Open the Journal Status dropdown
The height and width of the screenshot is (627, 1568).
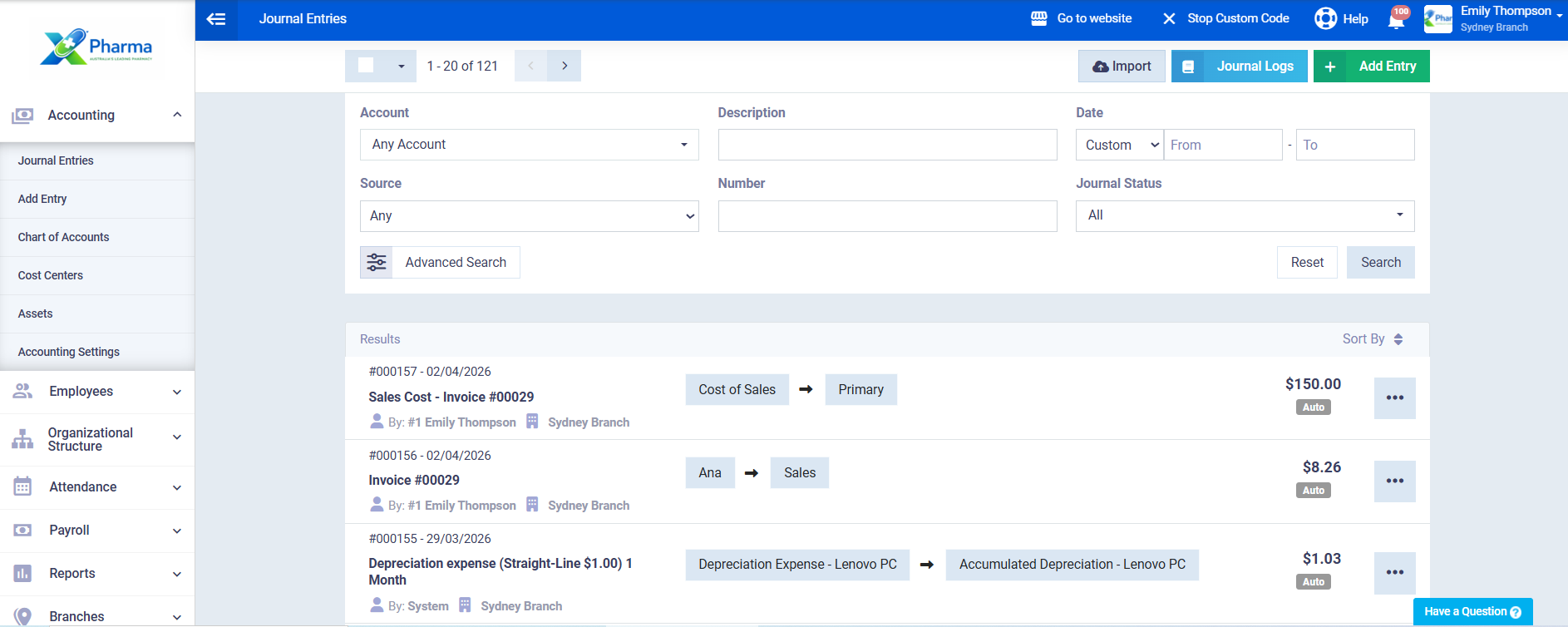click(x=1245, y=215)
